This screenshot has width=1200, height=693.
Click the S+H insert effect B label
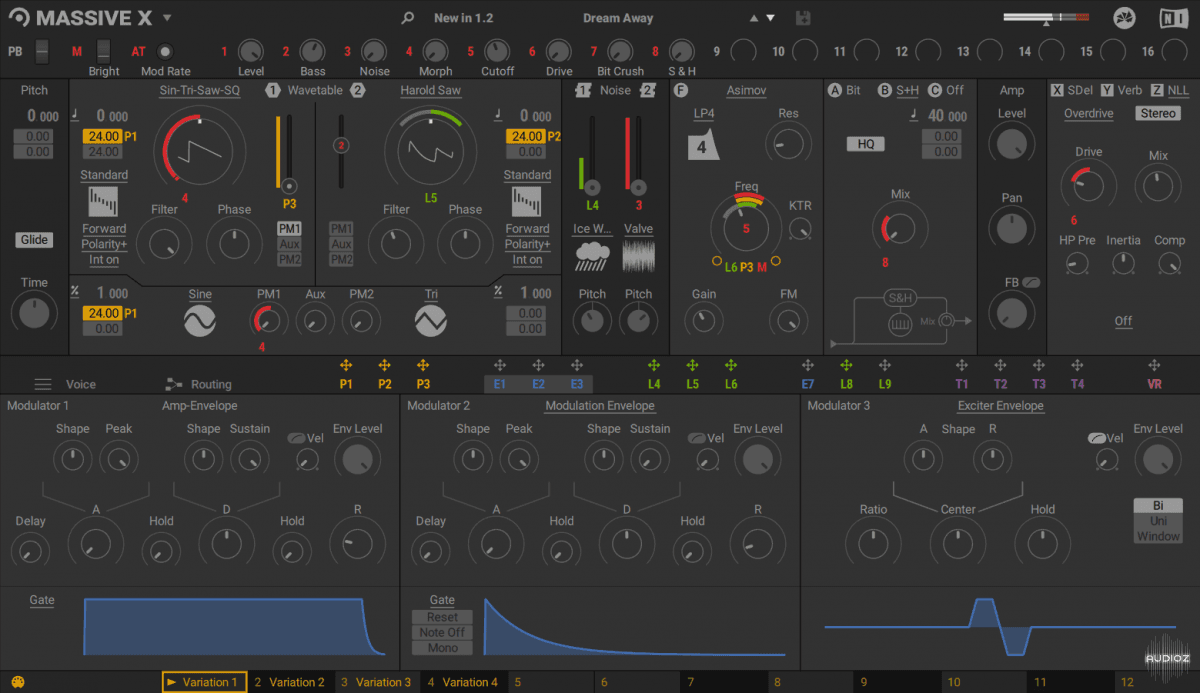(907, 90)
